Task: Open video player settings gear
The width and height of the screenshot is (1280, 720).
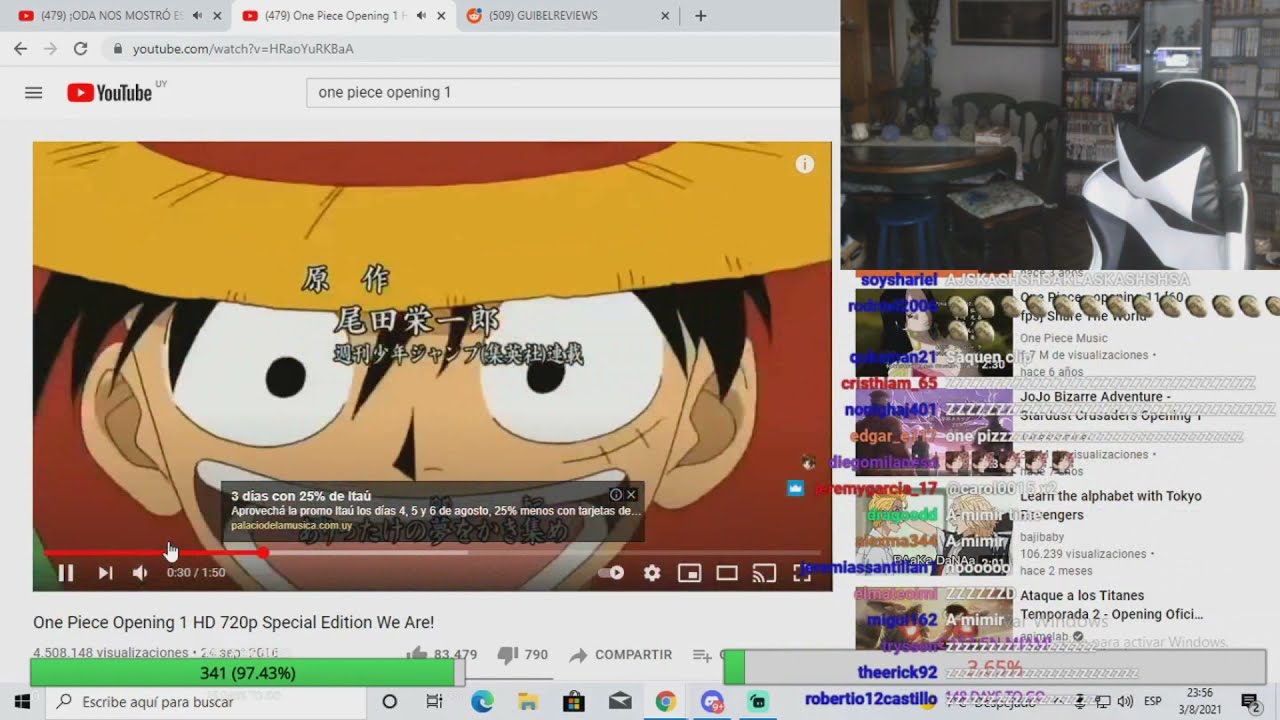Action: point(652,573)
